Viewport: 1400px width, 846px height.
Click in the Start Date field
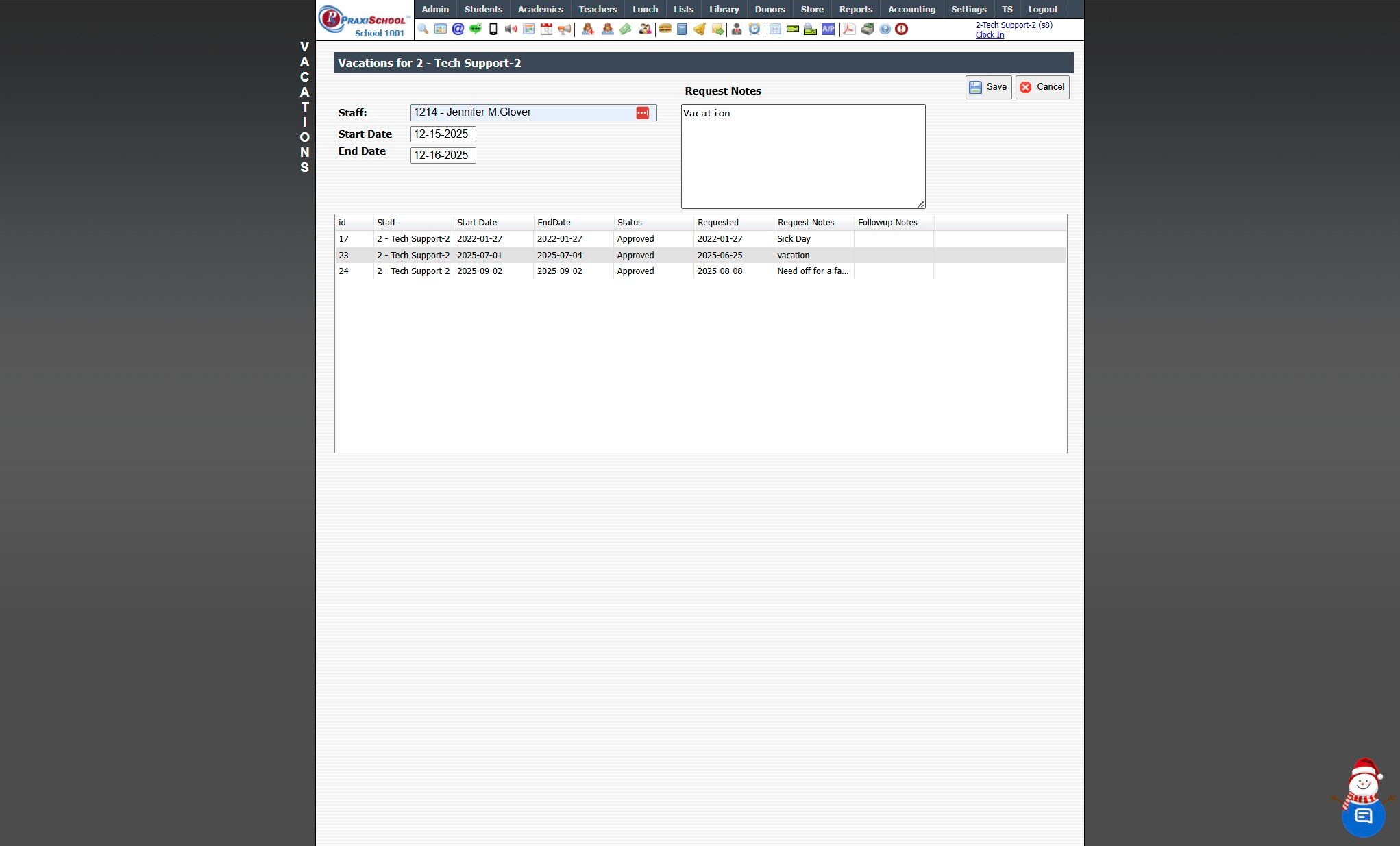(443, 134)
